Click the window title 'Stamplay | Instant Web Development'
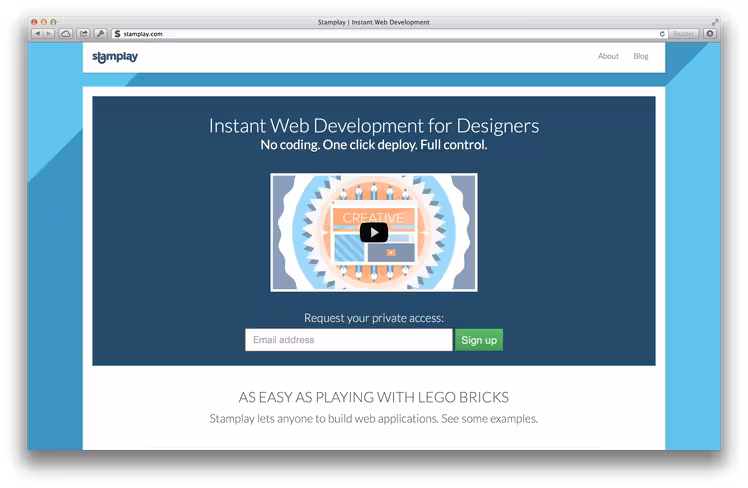Screen dimensions: 748x488 [x=374, y=22]
